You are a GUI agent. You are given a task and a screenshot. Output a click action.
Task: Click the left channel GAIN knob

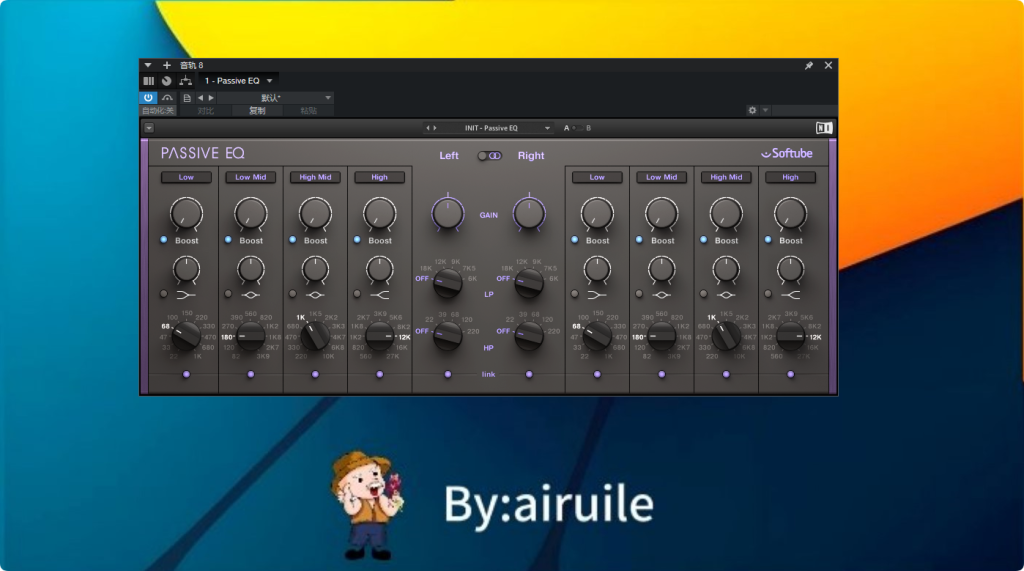(x=448, y=214)
